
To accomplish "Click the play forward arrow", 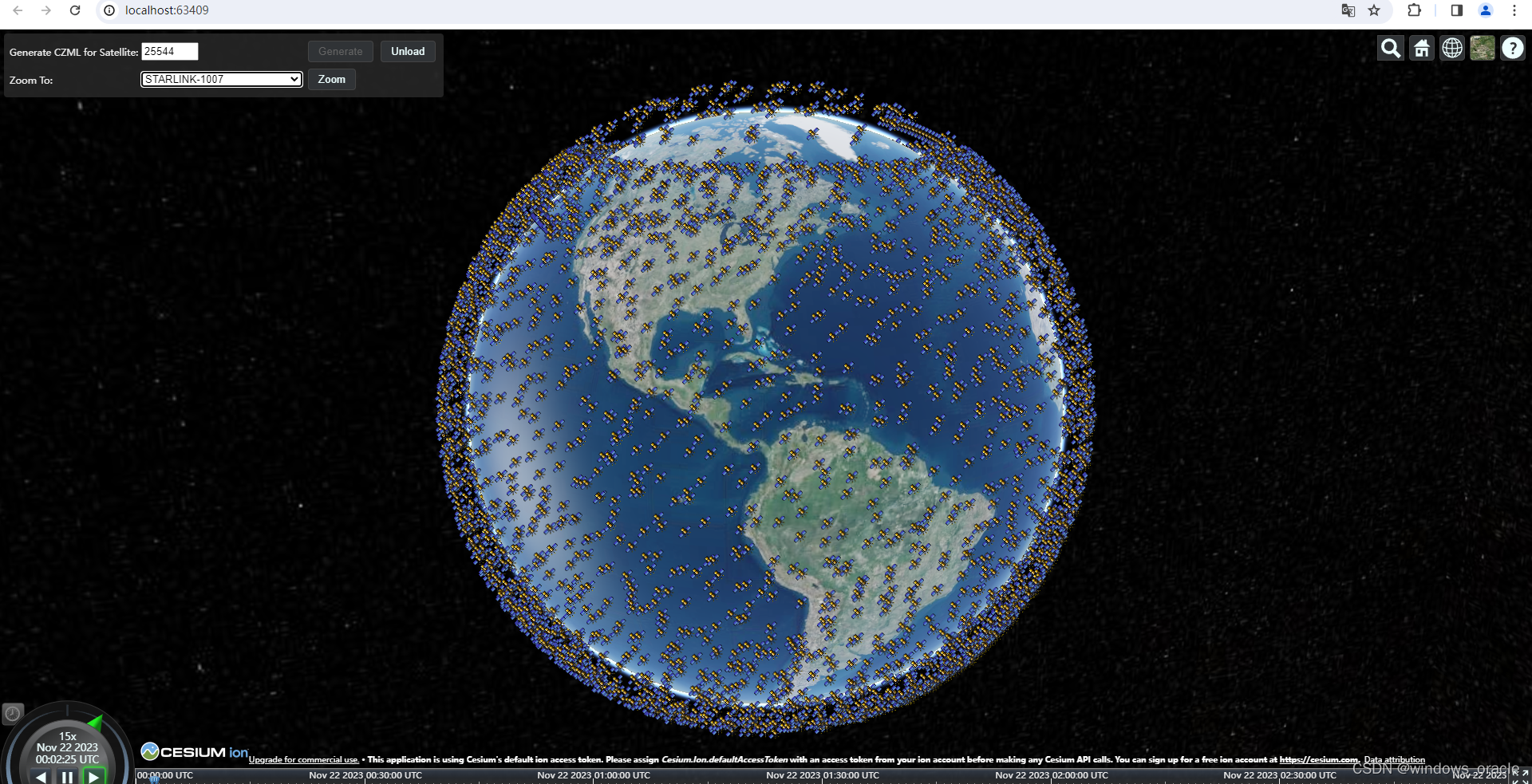I will click(x=94, y=777).
